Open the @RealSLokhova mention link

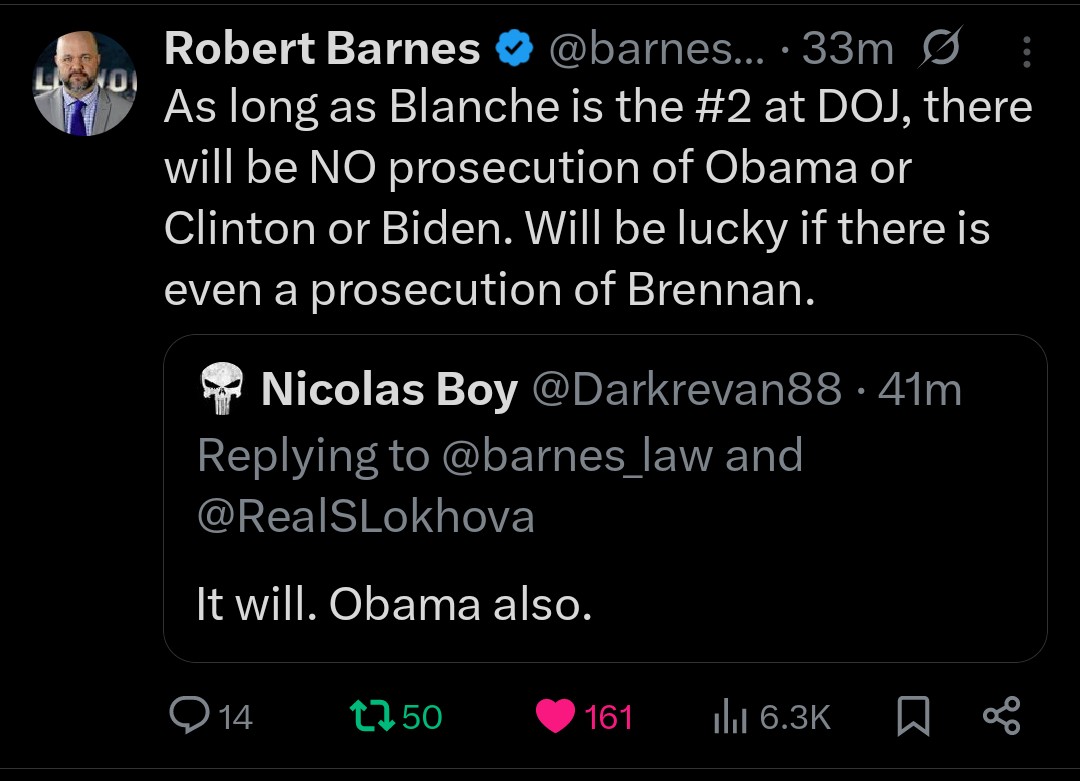tap(366, 517)
